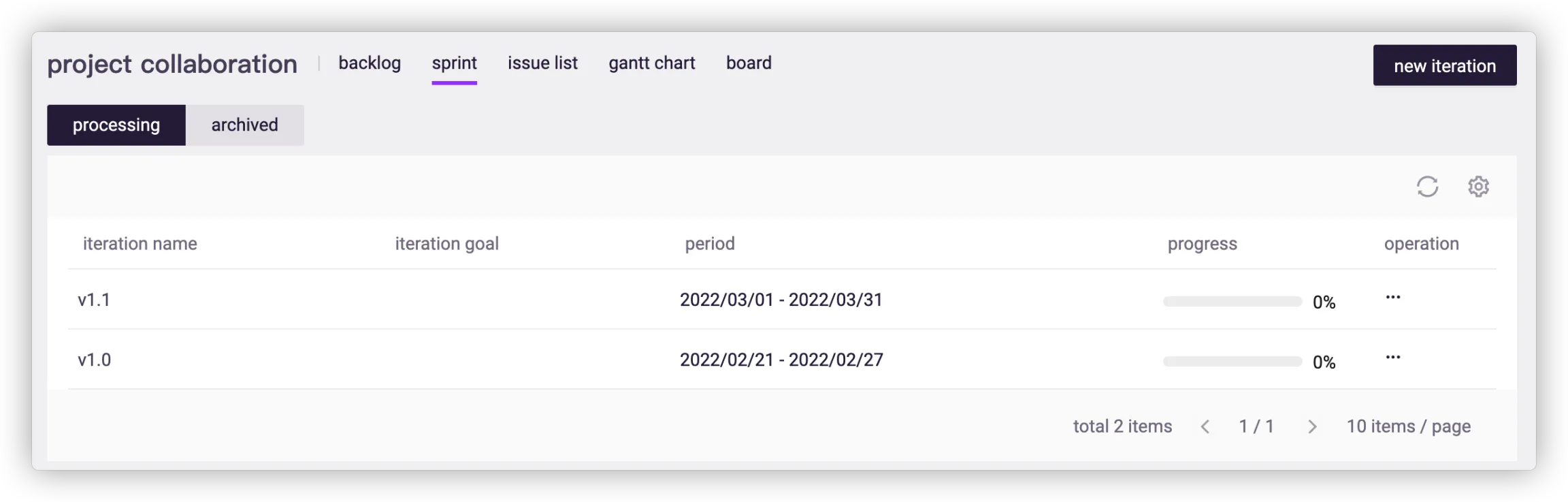
Task: Open the 10 items / page dropdown
Action: (x=1408, y=427)
